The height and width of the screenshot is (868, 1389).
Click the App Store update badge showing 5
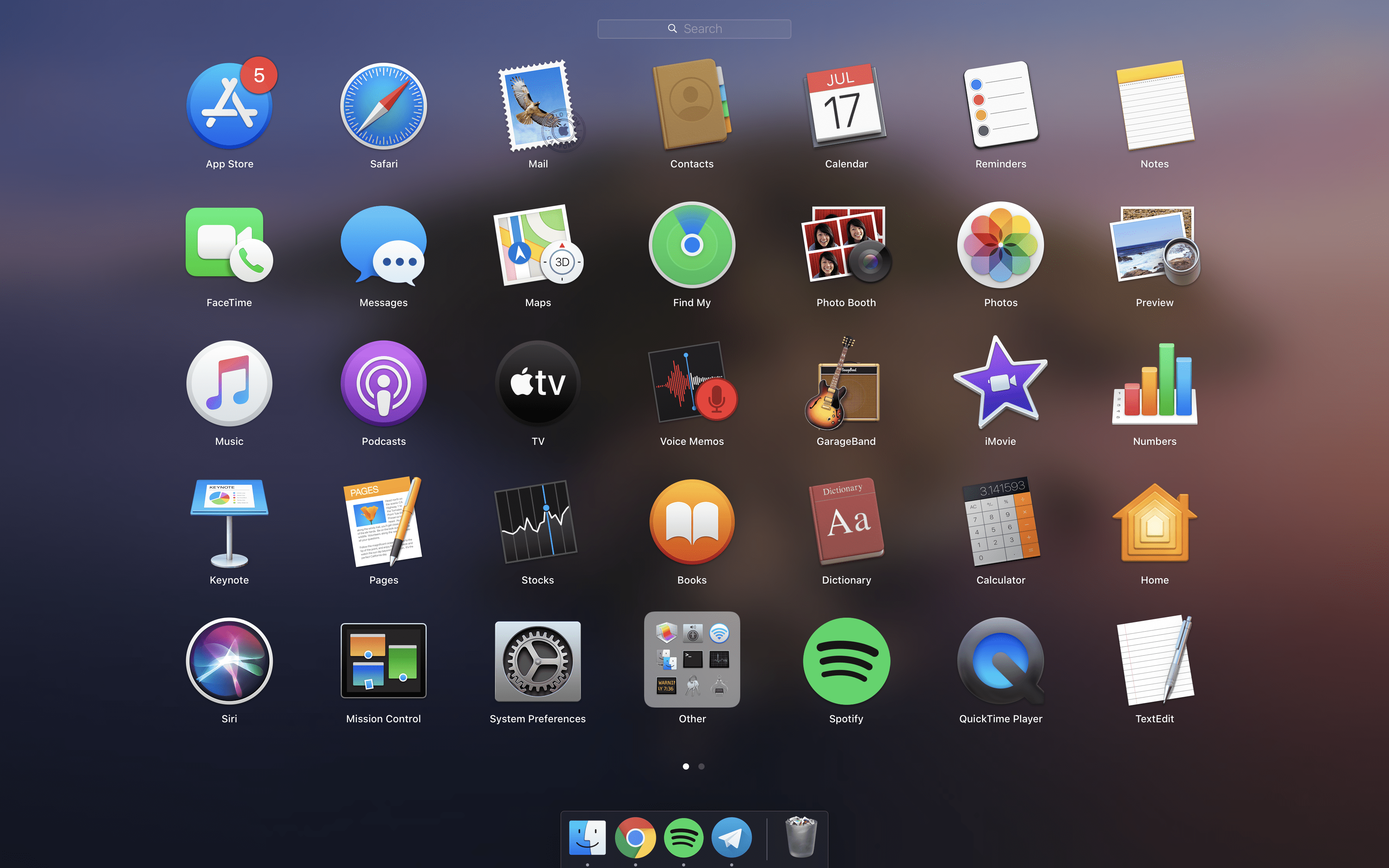259,75
